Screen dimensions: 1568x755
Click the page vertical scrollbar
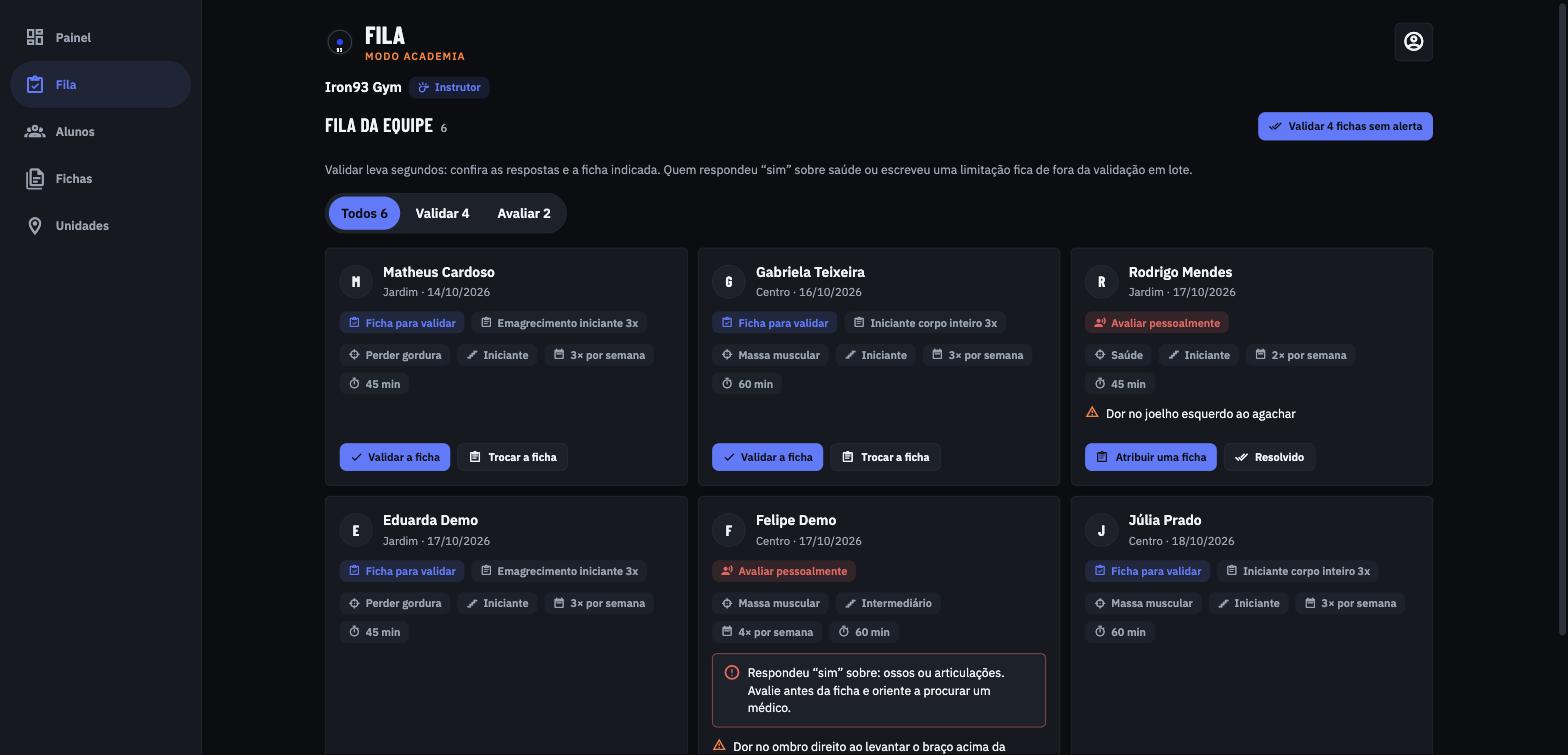[x=1564, y=318]
